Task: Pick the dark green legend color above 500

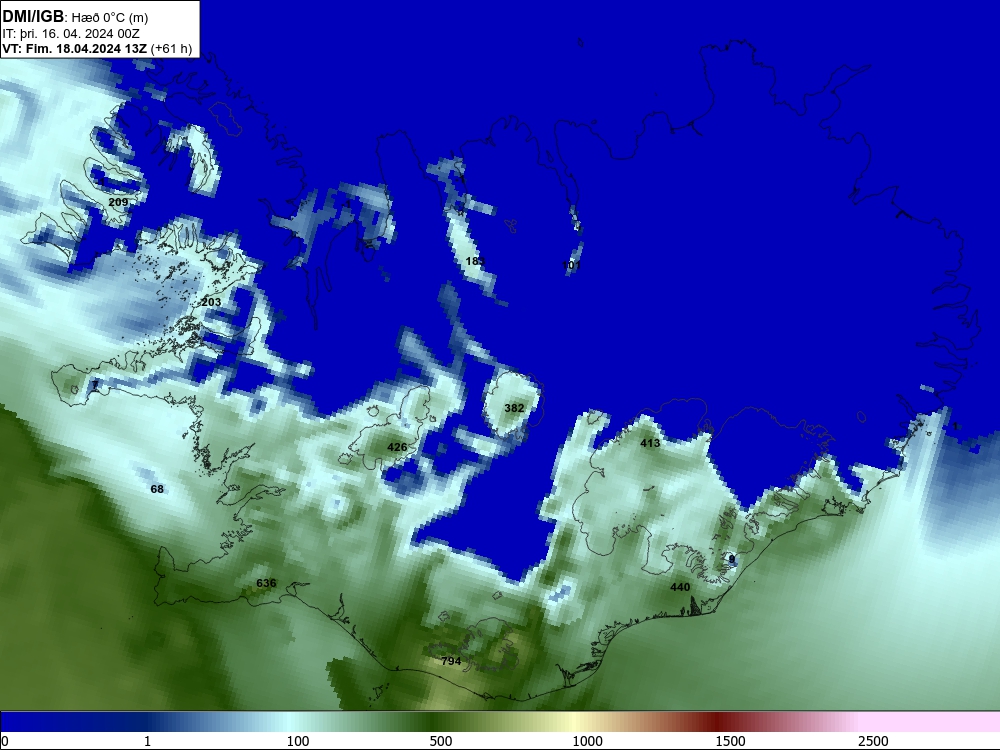Action: coord(431,722)
